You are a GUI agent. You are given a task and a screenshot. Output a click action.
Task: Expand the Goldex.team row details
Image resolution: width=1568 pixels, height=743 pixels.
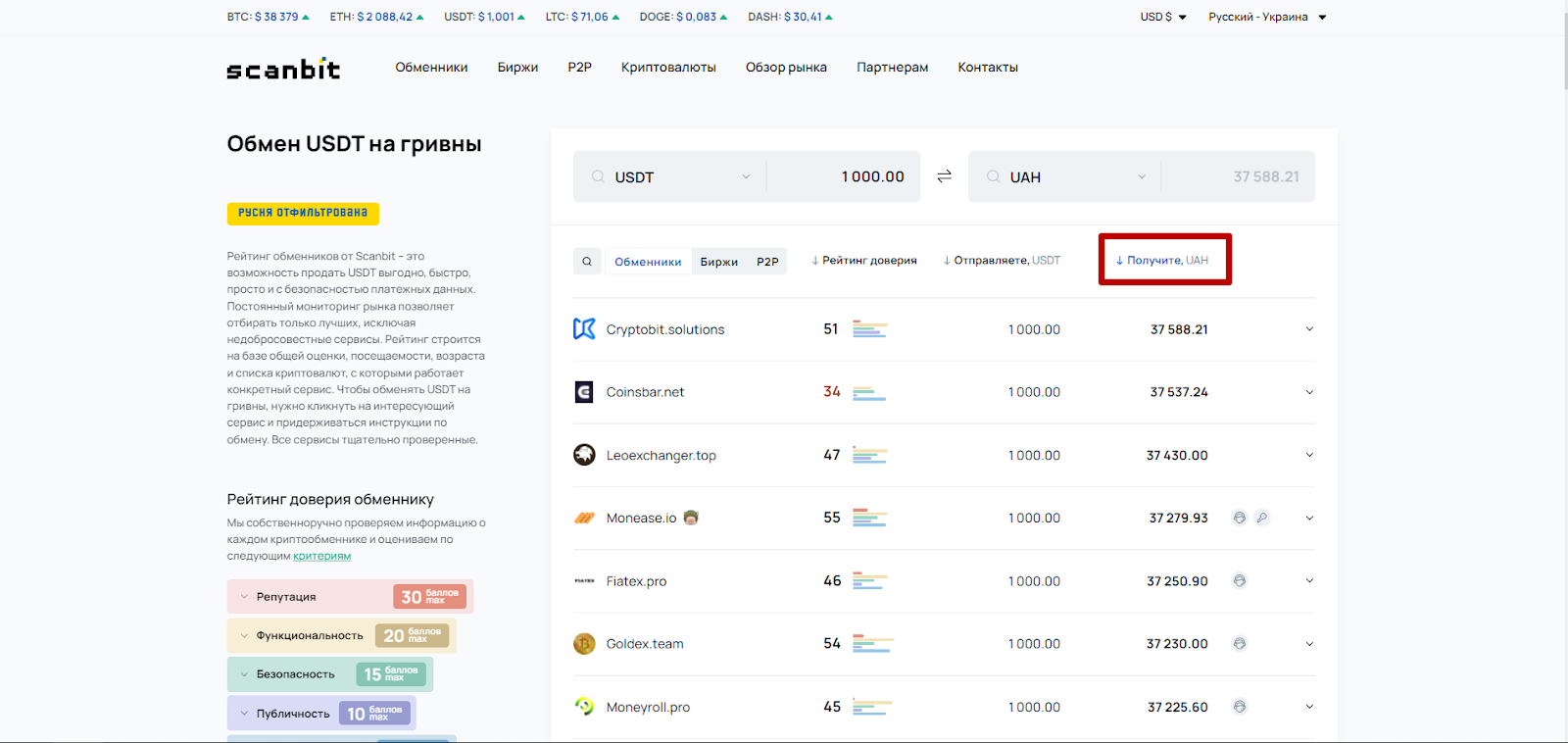(1309, 644)
